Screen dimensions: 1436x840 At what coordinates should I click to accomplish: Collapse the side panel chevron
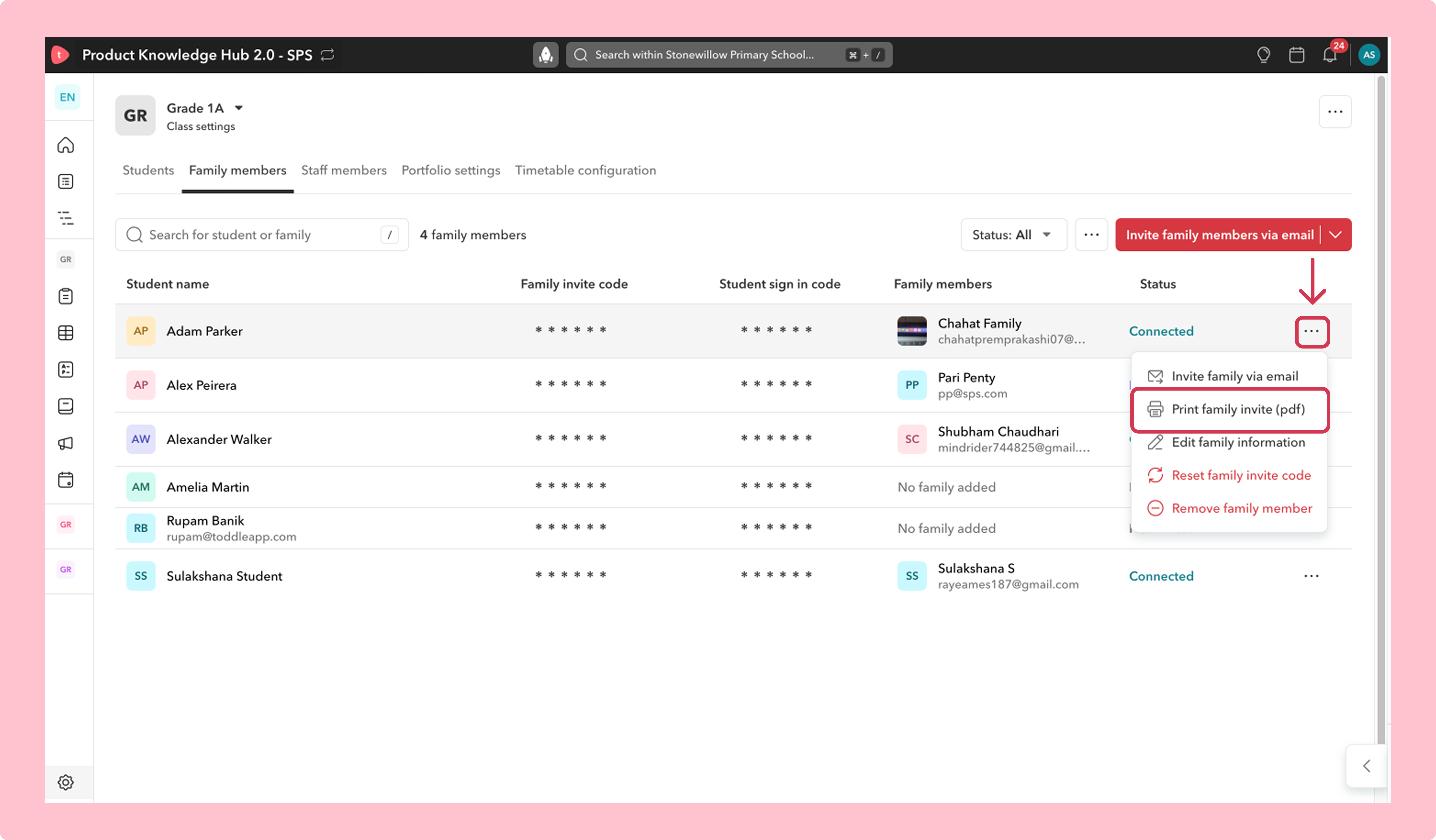[x=1367, y=766]
